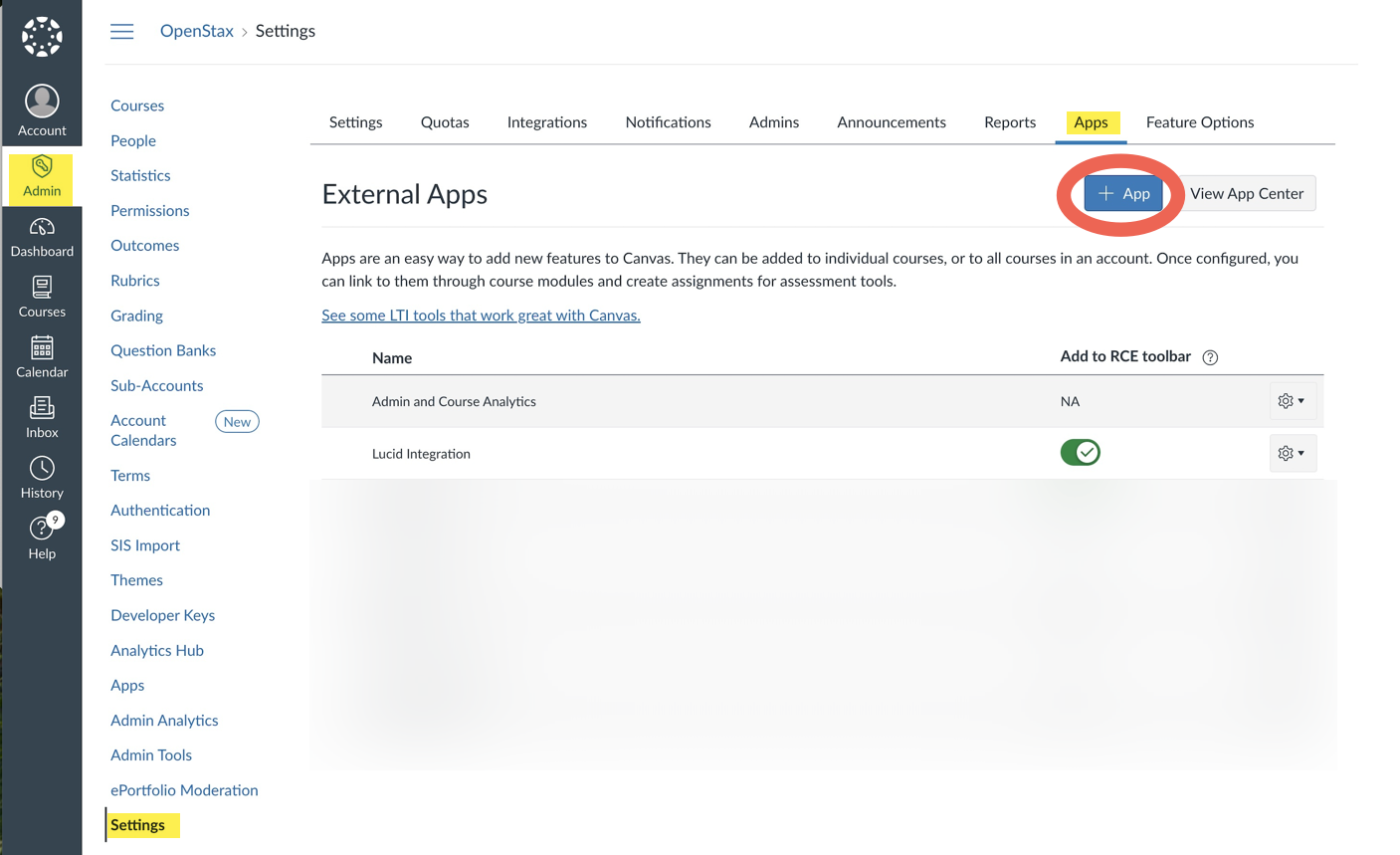Select the Admin icon in the global navigation
1400x855 pixels.
coord(42,179)
